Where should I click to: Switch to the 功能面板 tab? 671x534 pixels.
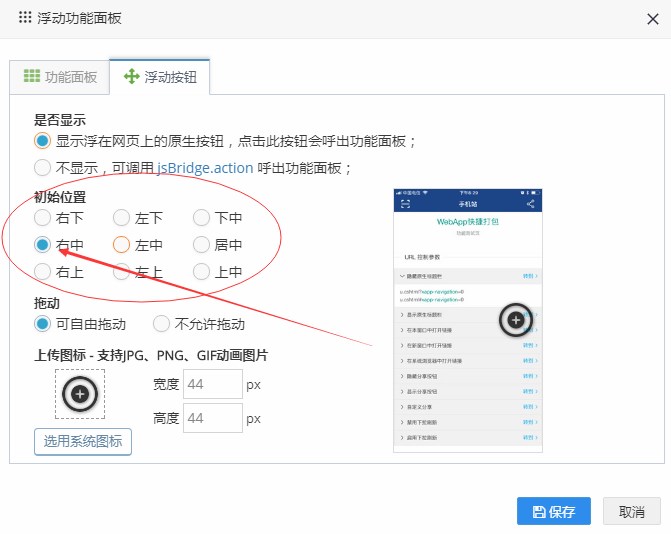pos(60,77)
